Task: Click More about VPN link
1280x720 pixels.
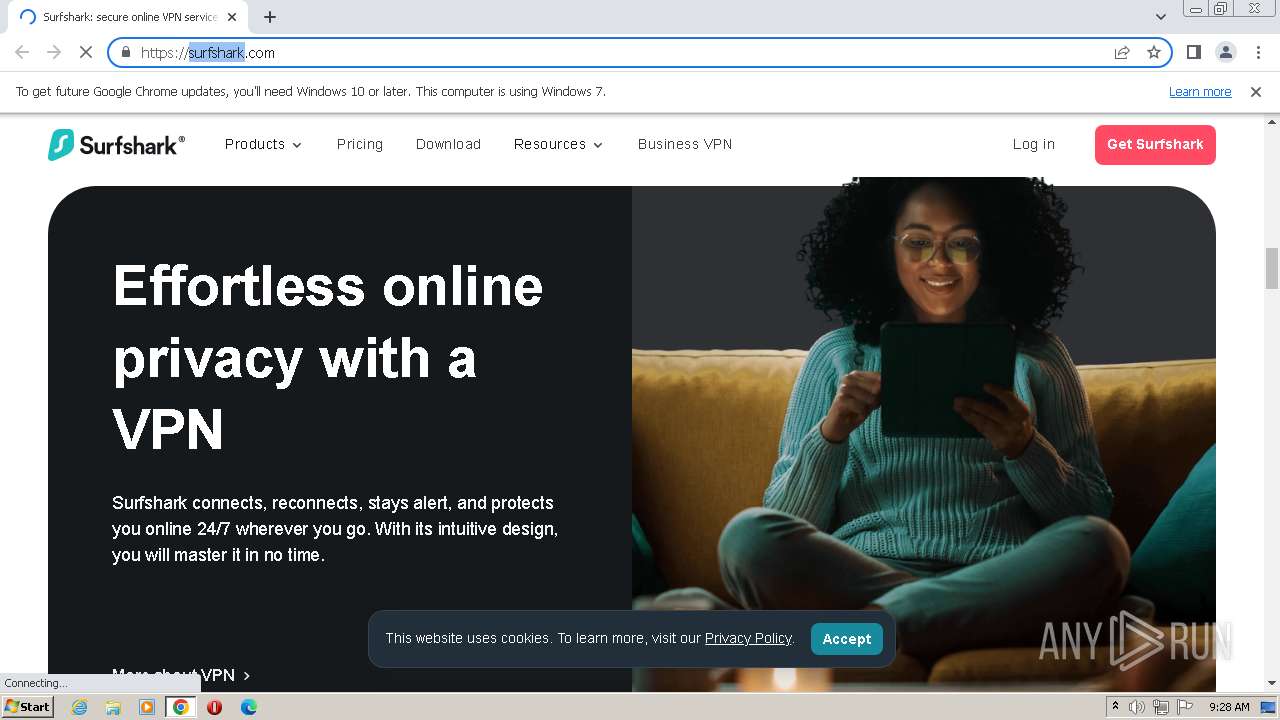Action: [181, 675]
